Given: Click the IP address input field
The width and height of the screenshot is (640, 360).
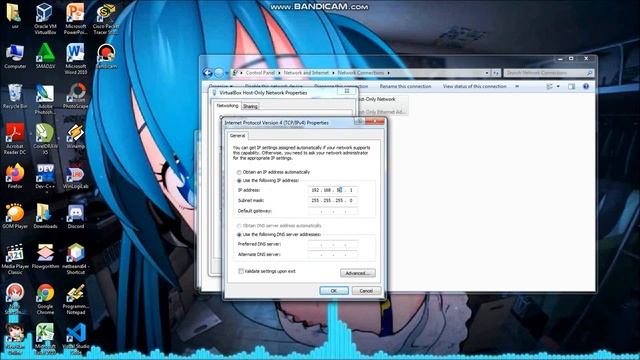Looking at the screenshot, I should (x=333, y=190).
